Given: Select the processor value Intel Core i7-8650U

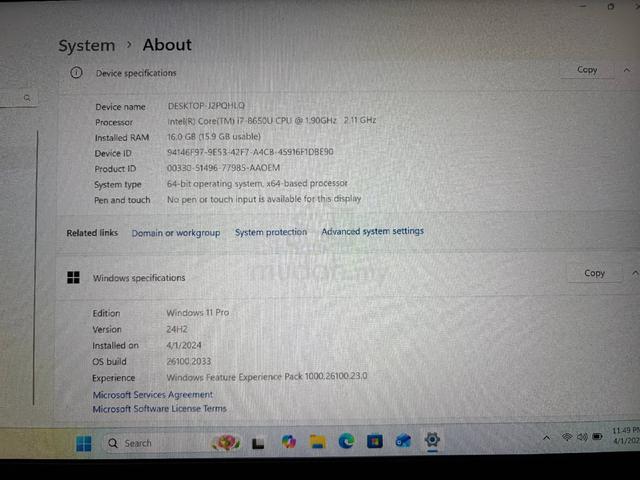Looking at the screenshot, I should coord(271,121).
